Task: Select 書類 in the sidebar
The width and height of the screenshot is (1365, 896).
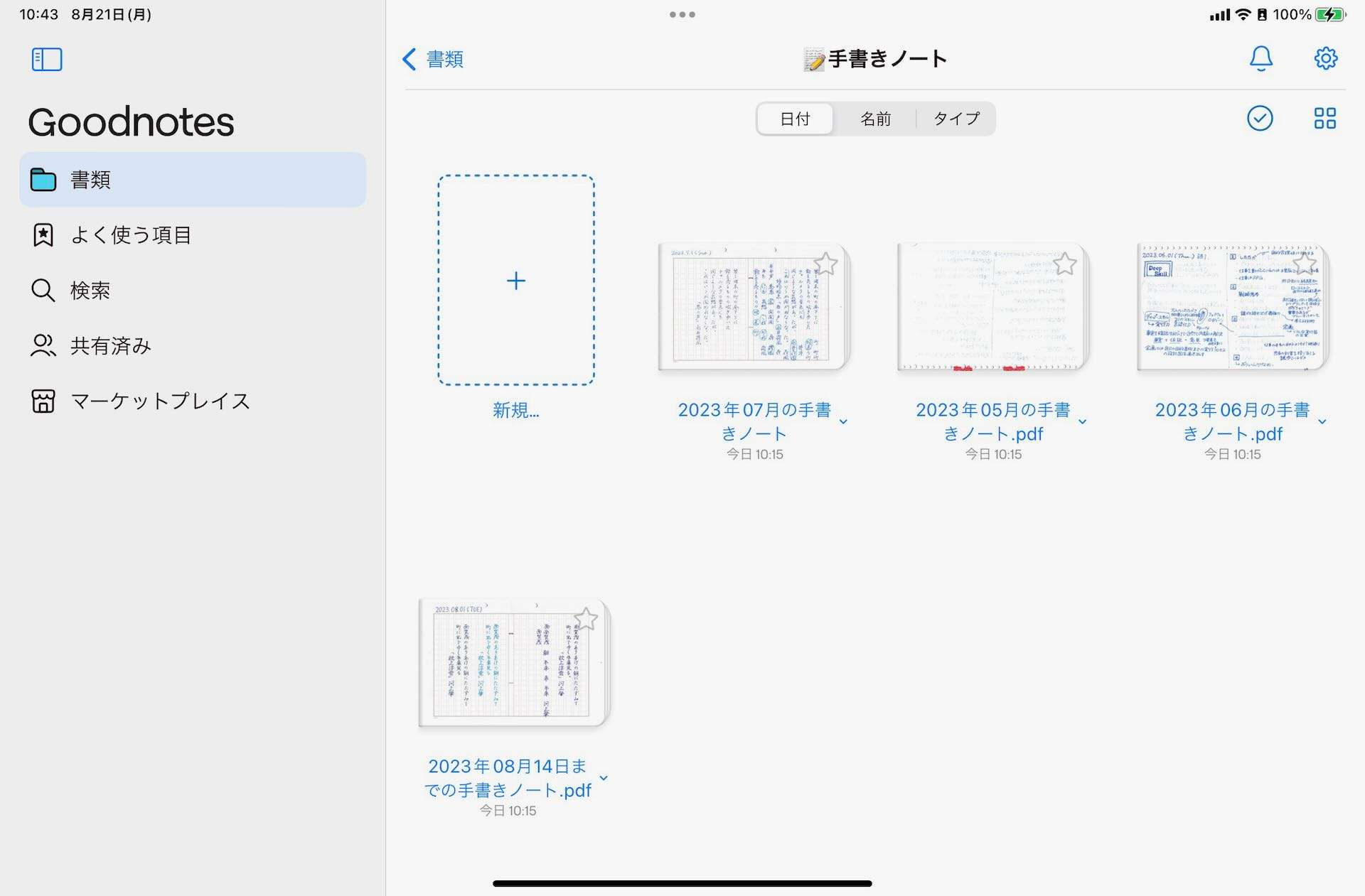Action: 193,180
